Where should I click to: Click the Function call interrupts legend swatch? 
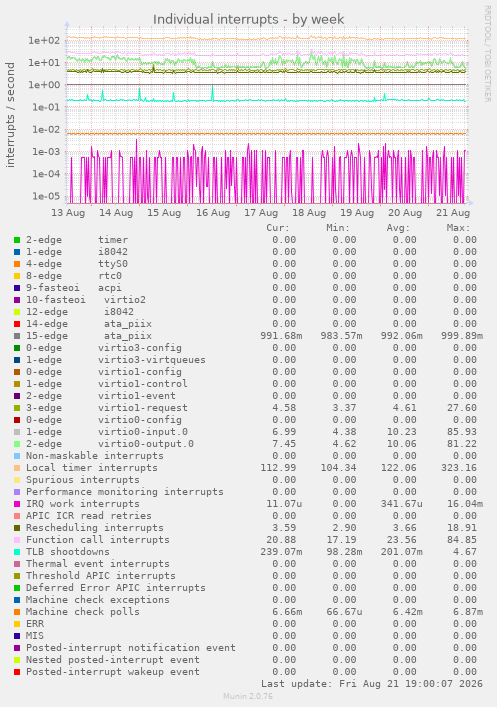(x=17, y=540)
